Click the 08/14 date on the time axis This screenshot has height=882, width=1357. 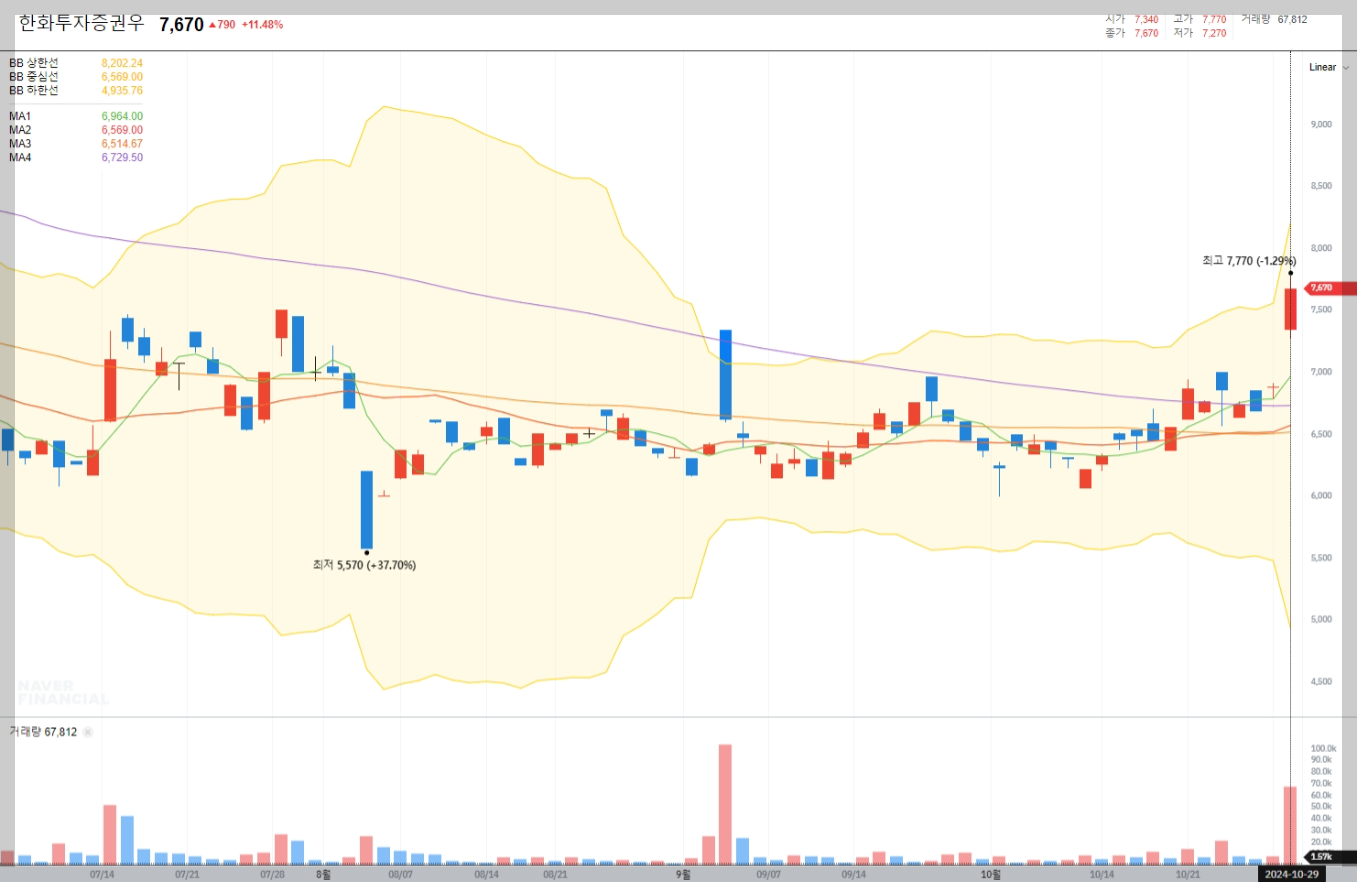point(486,874)
